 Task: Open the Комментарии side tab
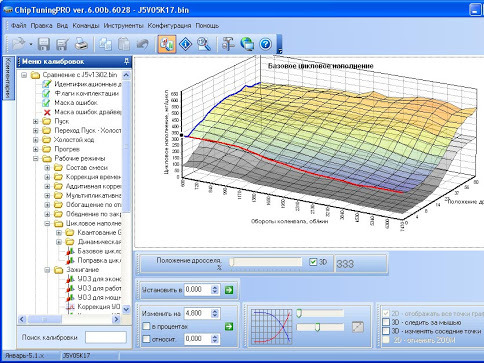[x=8, y=78]
